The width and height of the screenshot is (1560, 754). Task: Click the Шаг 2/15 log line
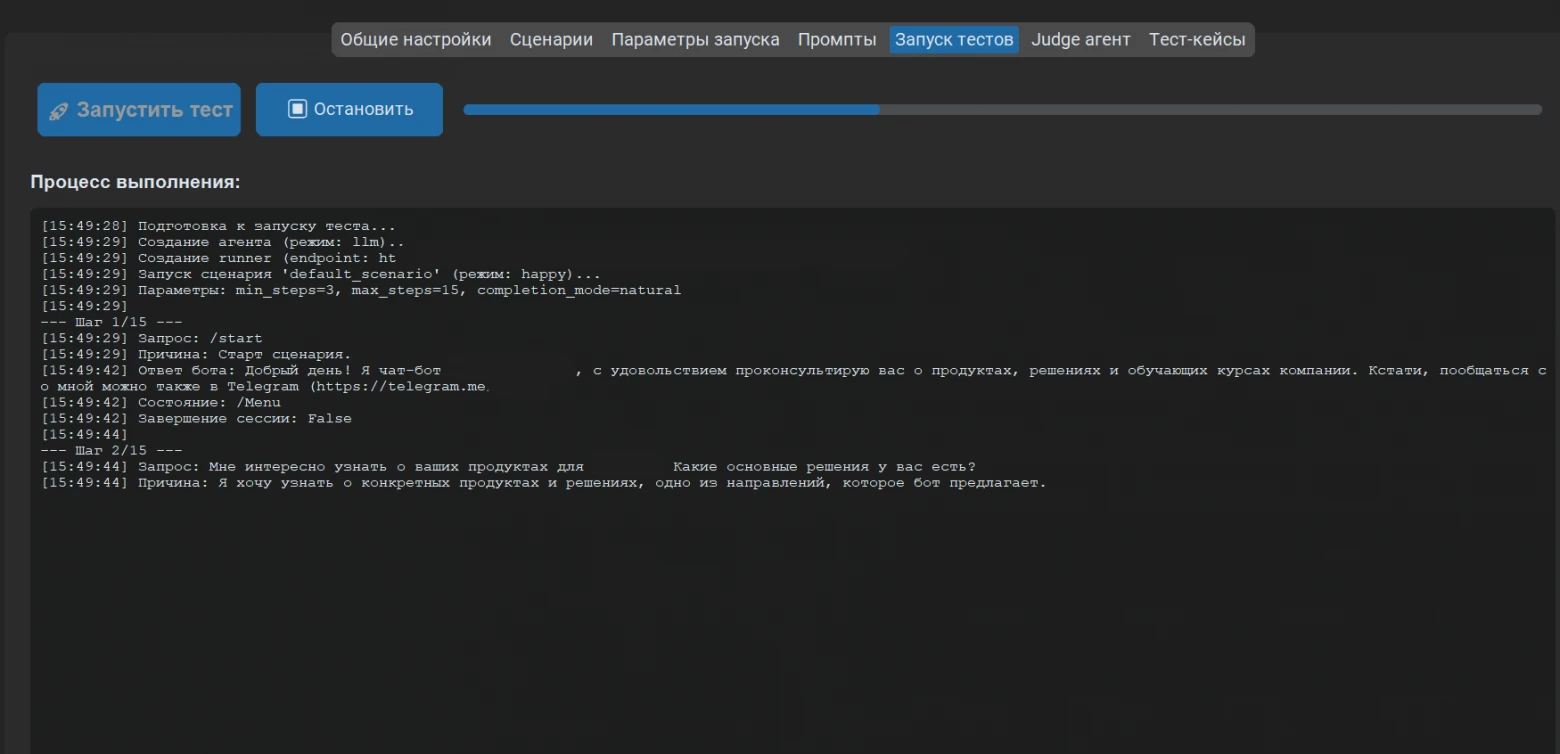coord(112,450)
